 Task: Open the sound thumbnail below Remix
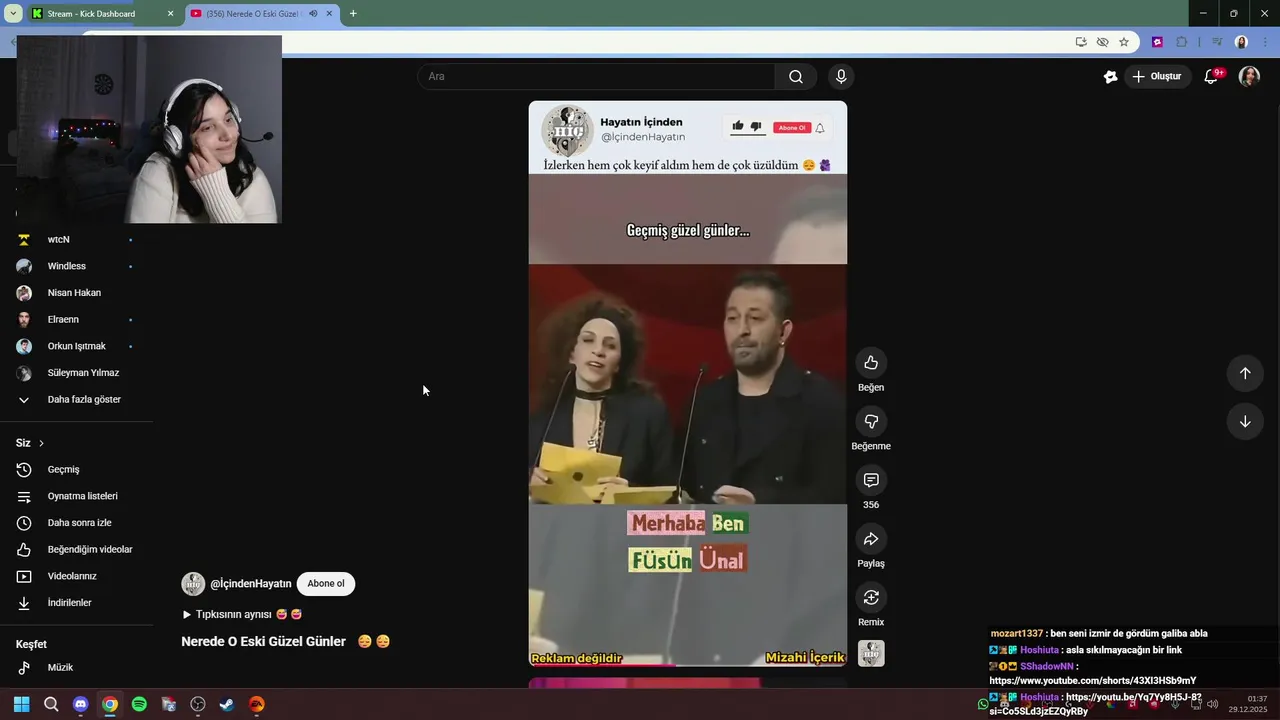coord(871,654)
